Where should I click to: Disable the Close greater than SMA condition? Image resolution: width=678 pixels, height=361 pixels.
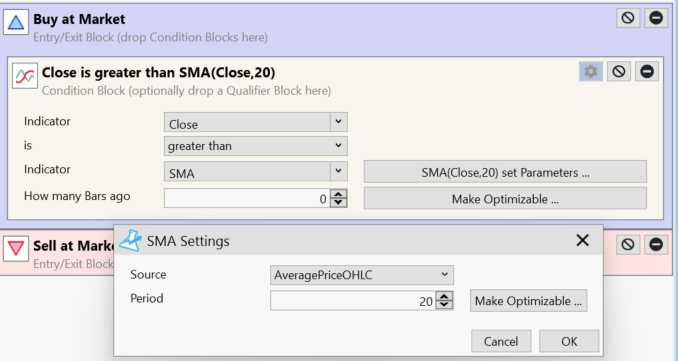pyautogui.click(x=619, y=71)
